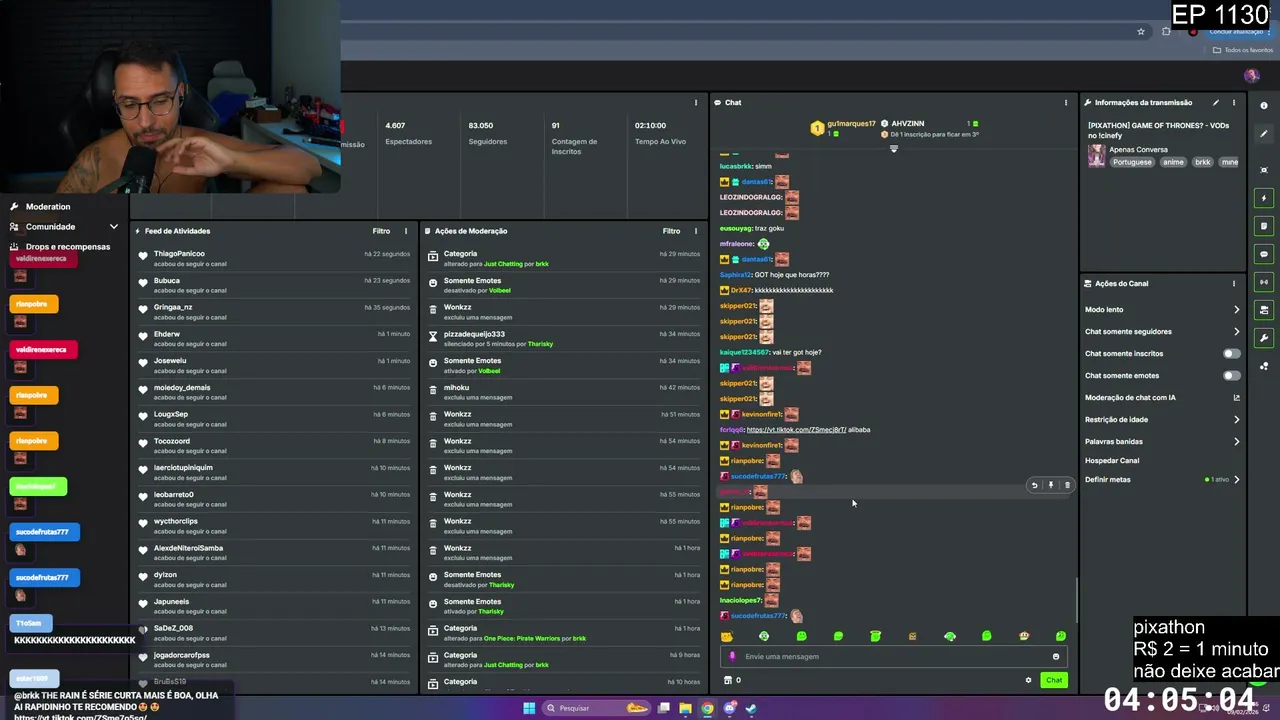Open Windows Start menu
Screen dimensions: 1280x720
click(529, 708)
